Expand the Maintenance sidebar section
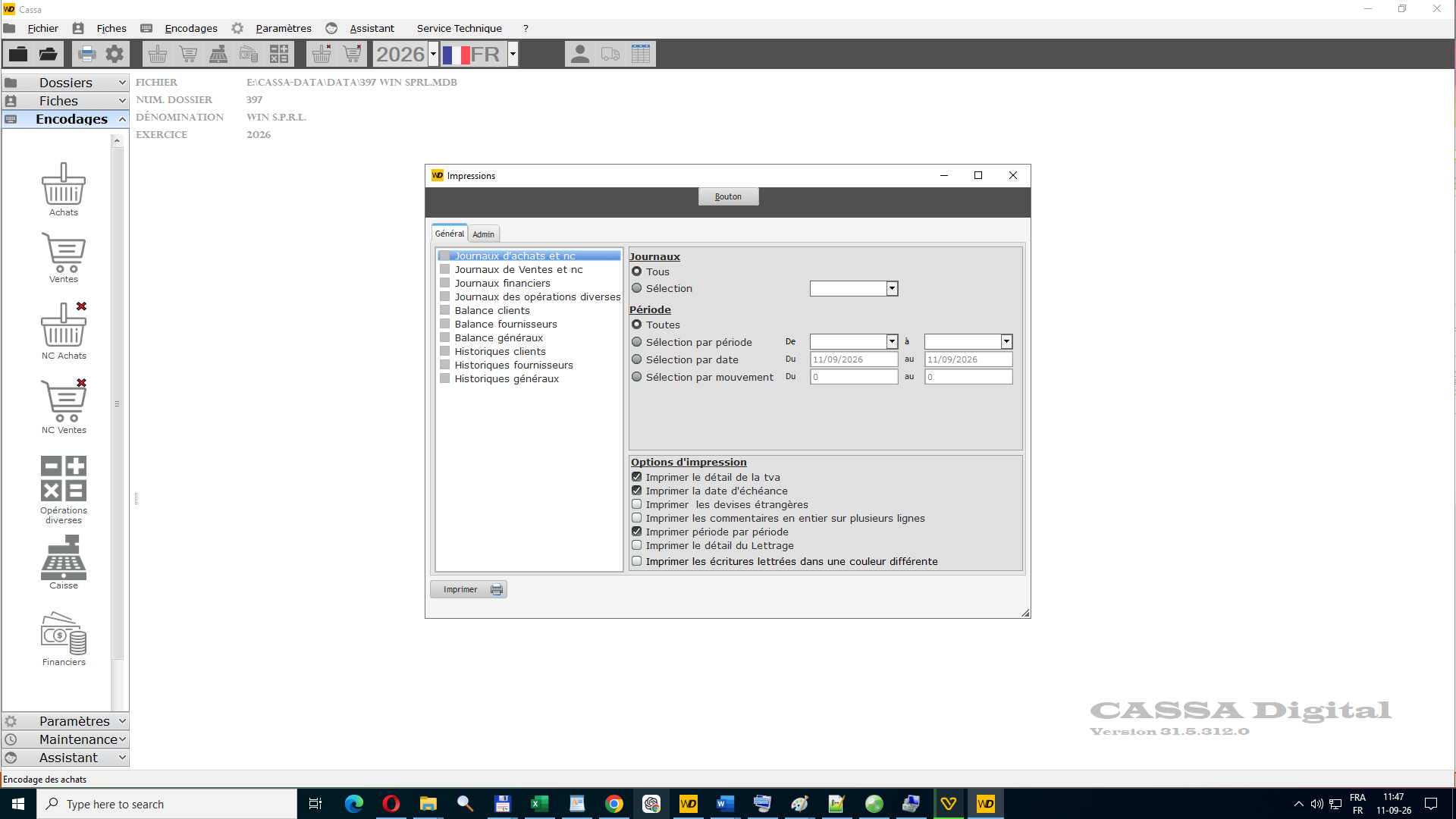The width and height of the screenshot is (1456, 819). 65,739
